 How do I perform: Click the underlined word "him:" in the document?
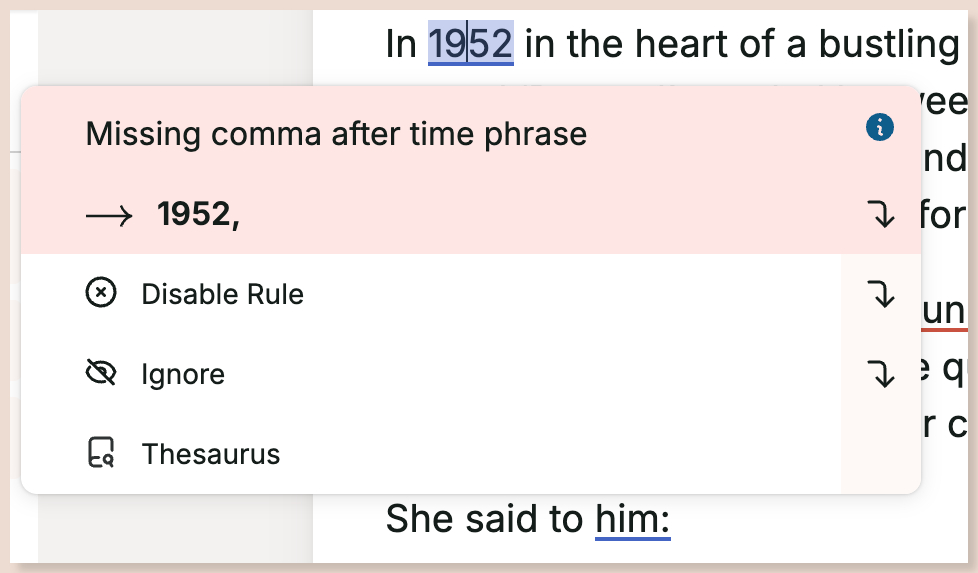click(x=632, y=519)
